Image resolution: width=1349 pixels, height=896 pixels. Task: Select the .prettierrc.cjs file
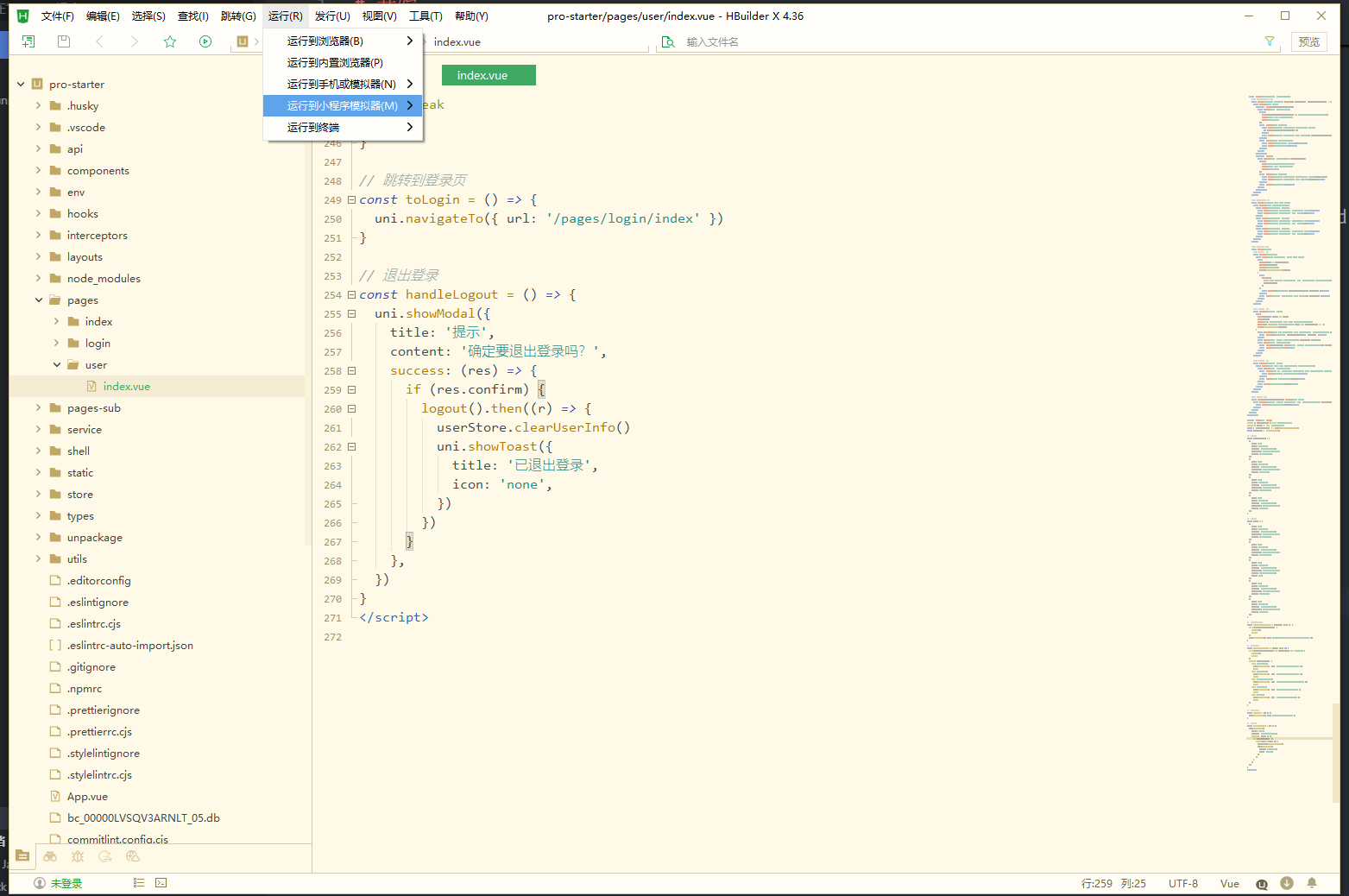99,732
